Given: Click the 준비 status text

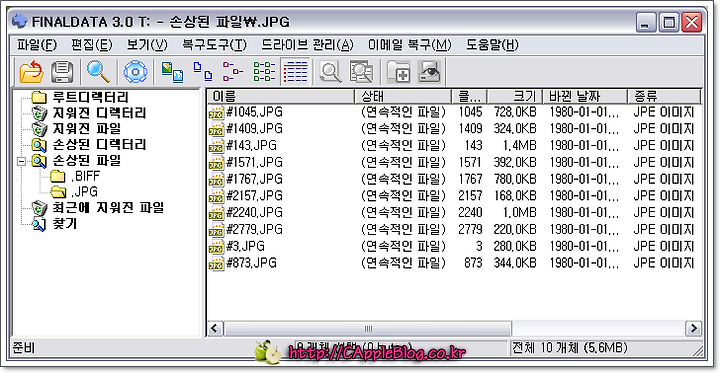Looking at the screenshot, I should coord(24,348).
